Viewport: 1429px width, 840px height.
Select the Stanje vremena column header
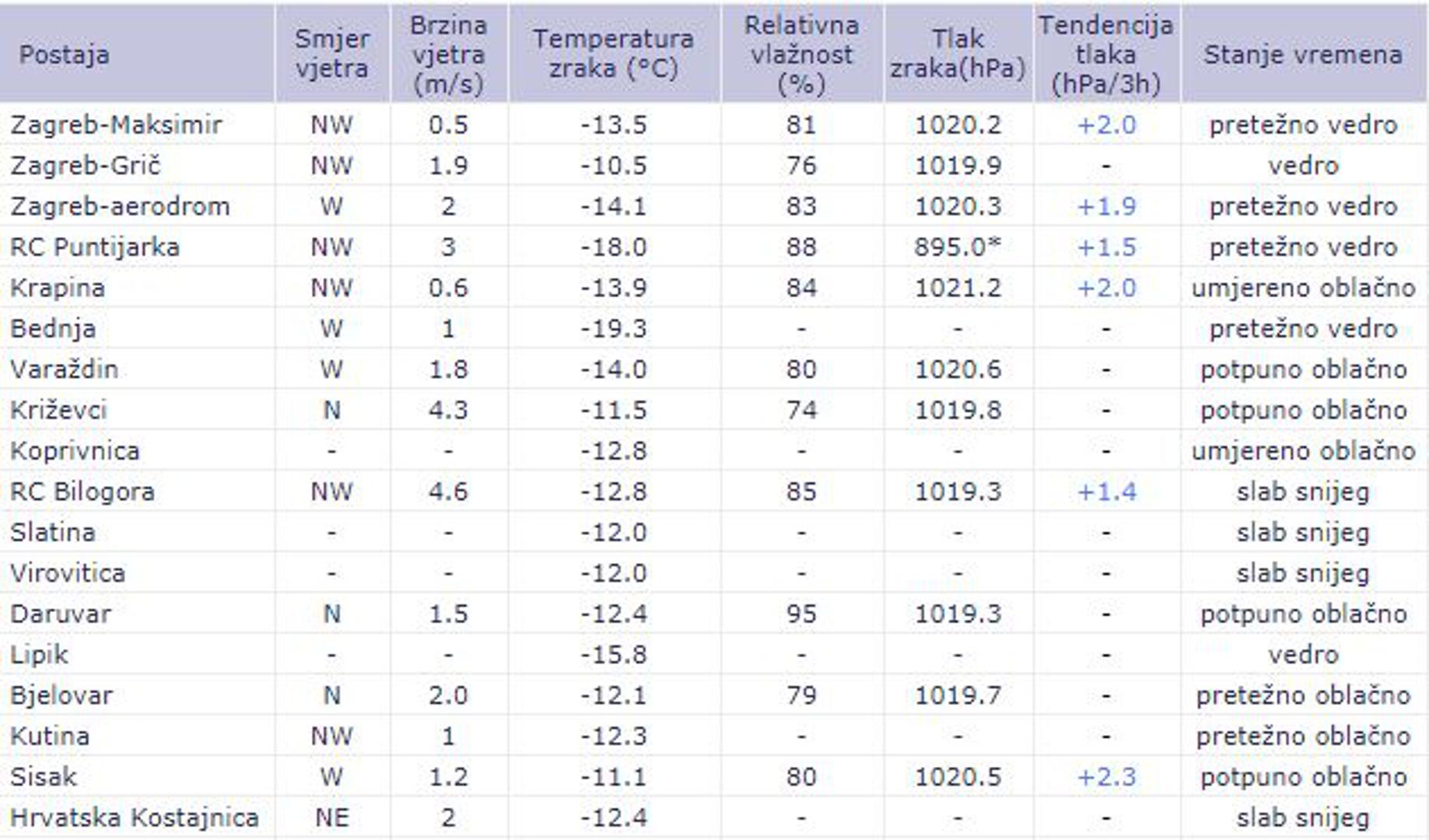(x=1303, y=54)
